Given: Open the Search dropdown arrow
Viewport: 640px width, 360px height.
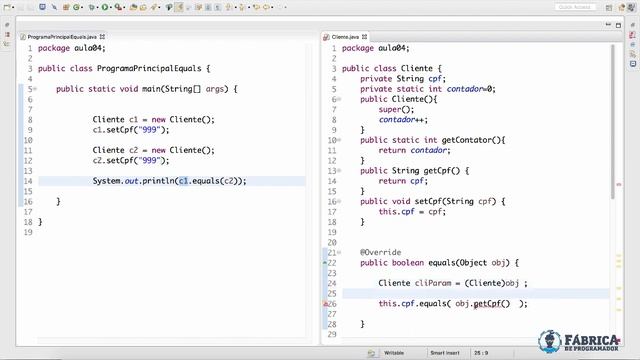Looking at the screenshot, I should (159, 7).
